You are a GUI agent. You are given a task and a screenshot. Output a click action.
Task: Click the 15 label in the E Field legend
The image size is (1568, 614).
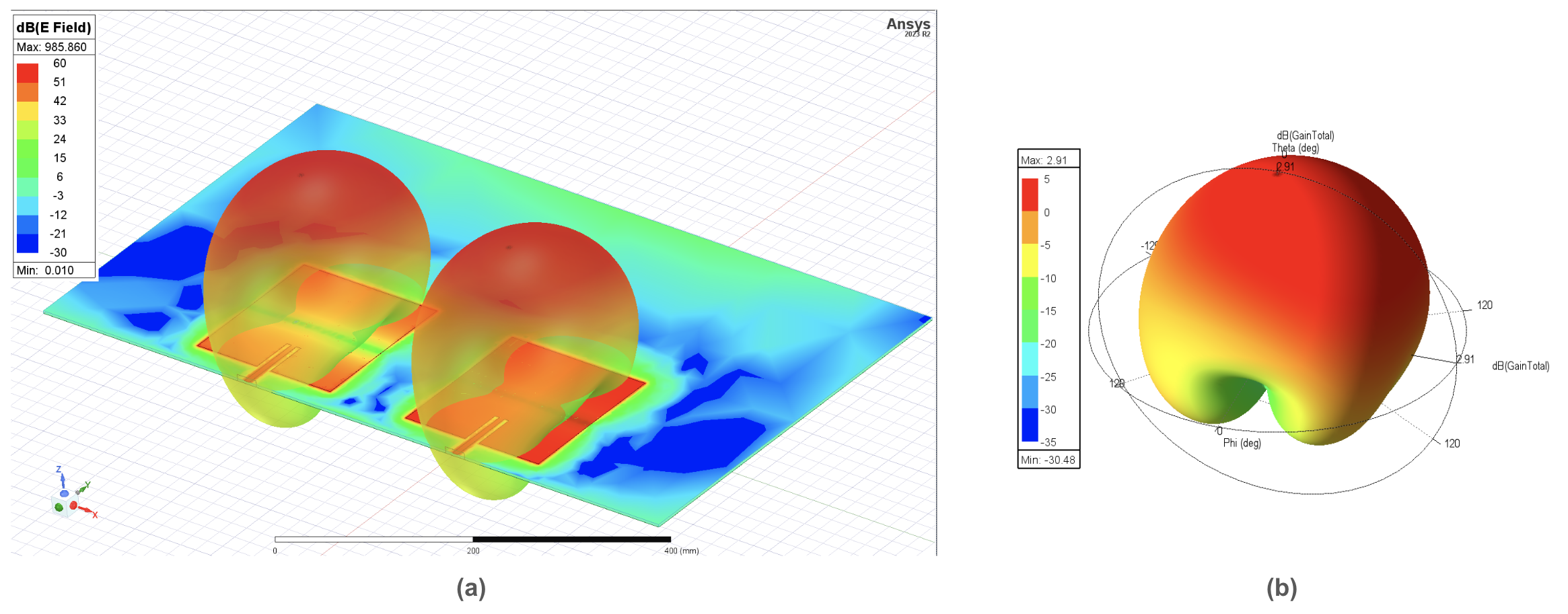coord(59,158)
